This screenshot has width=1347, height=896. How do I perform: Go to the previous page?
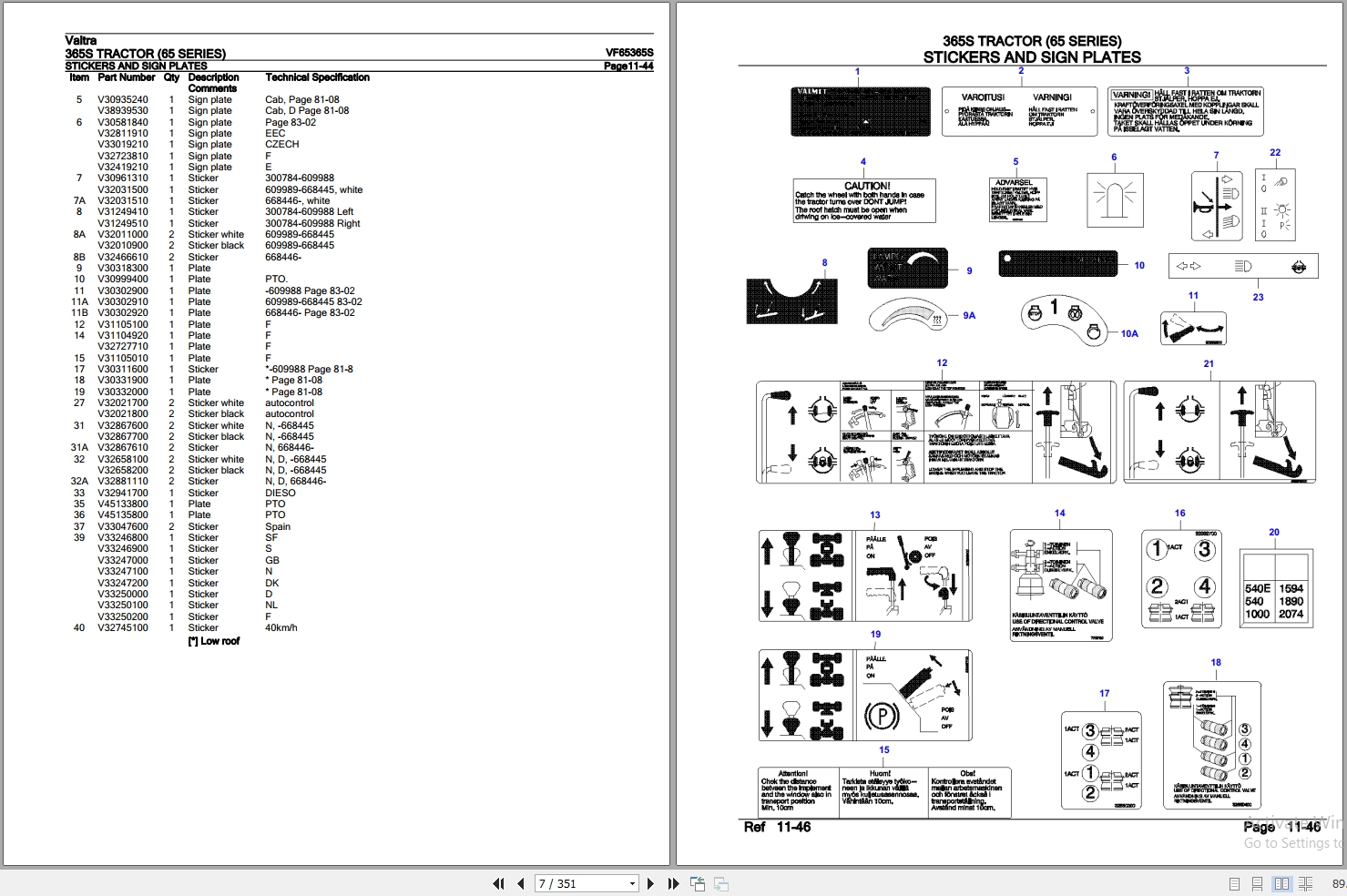point(521,883)
